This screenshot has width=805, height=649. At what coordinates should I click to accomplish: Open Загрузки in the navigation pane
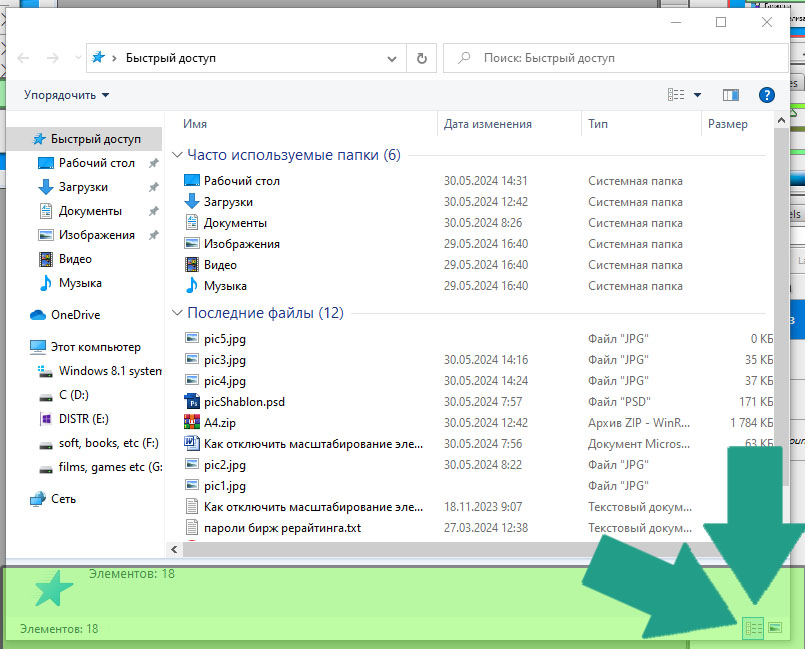point(83,187)
